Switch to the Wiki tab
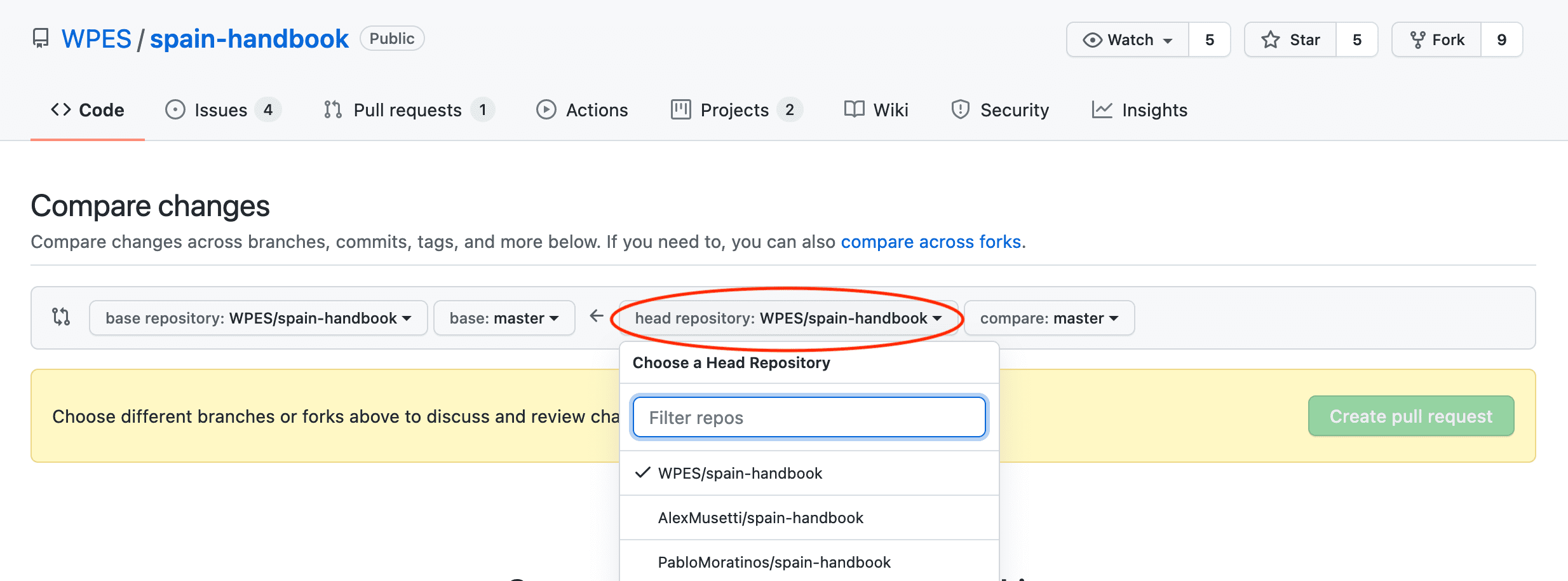The image size is (1568, 581). [x=876, y=110]
